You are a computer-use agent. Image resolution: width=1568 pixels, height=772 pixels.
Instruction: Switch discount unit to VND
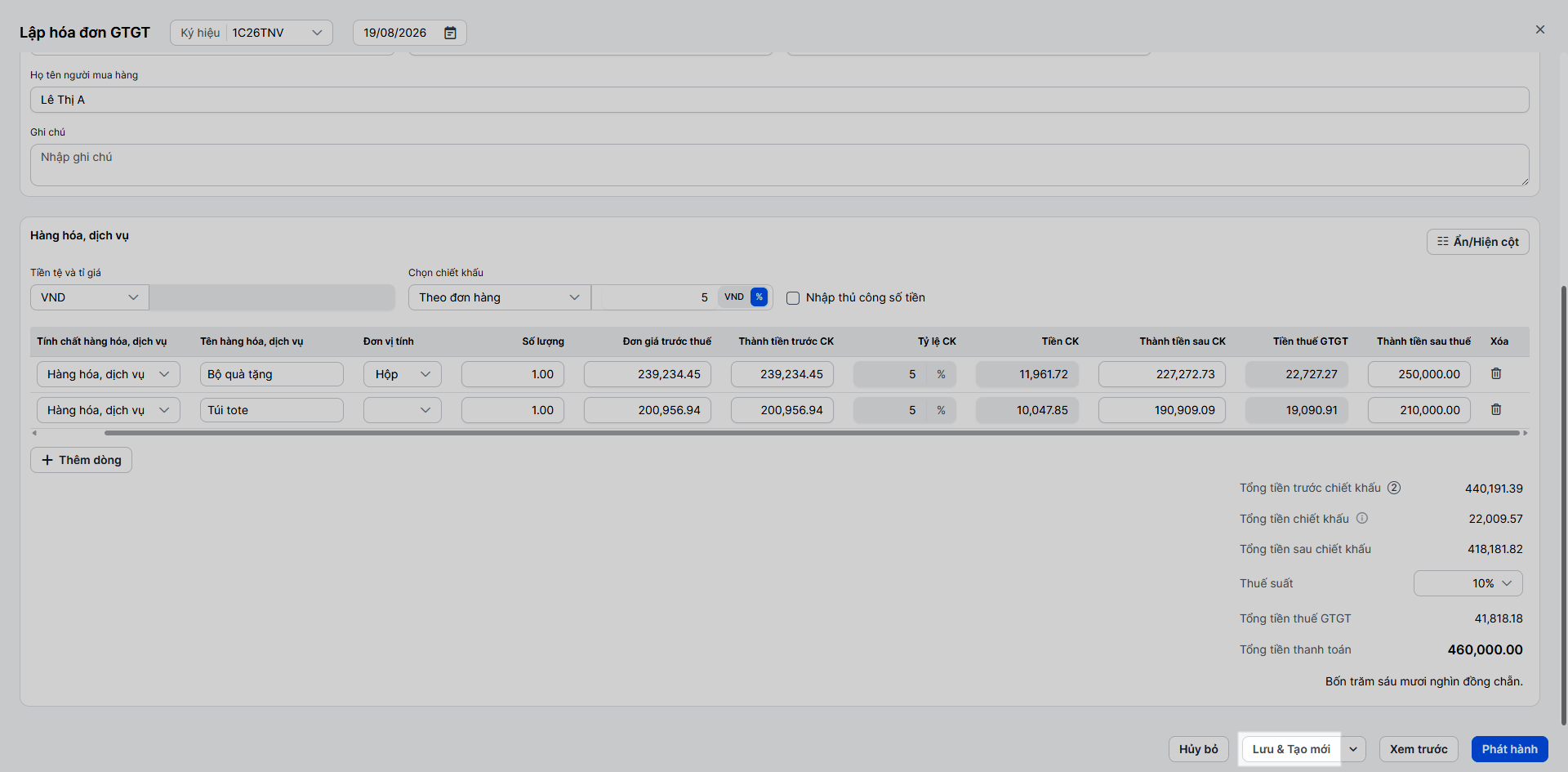(x=734, y=297)
